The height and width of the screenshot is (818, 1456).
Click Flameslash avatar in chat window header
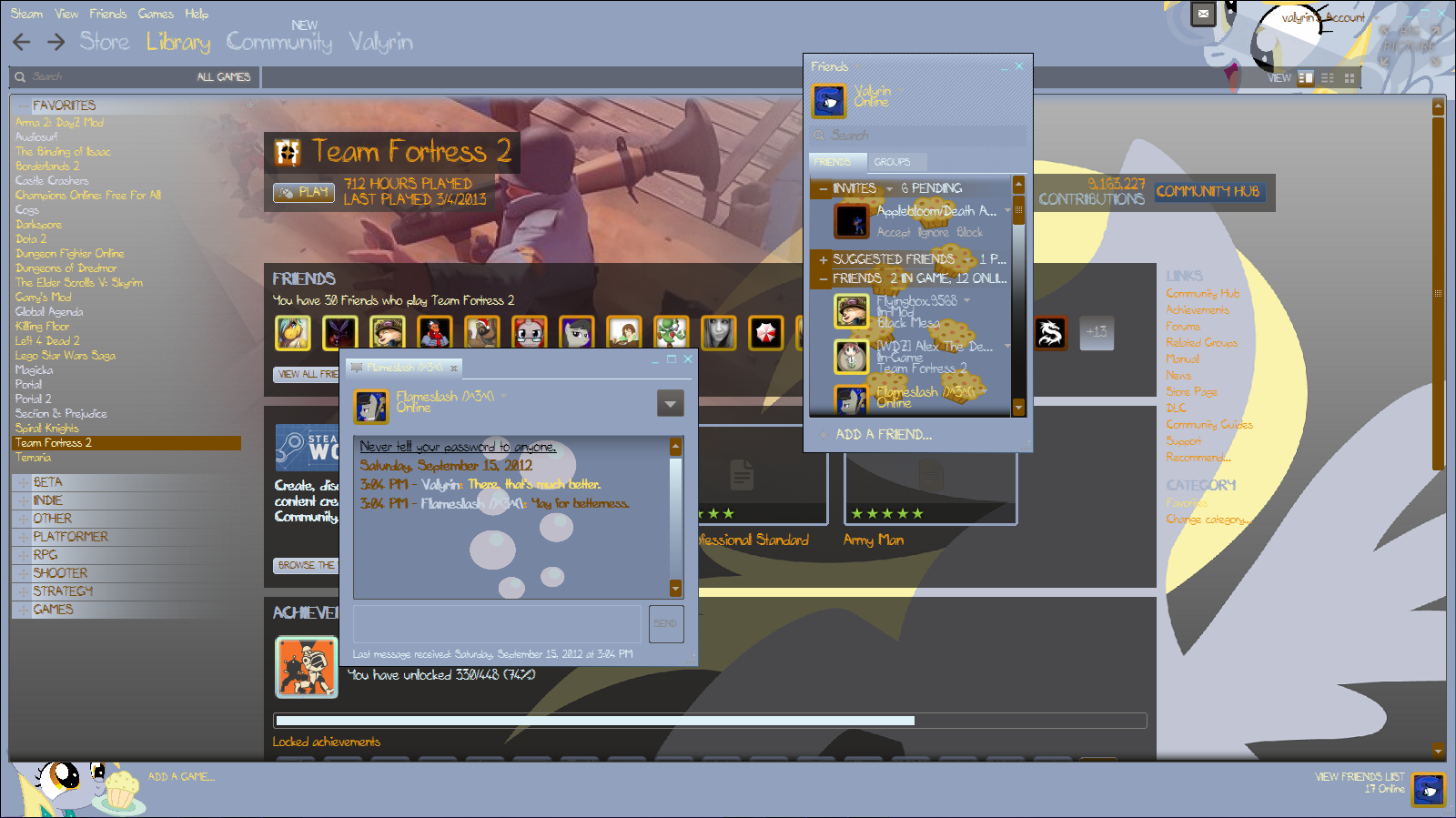370,407
